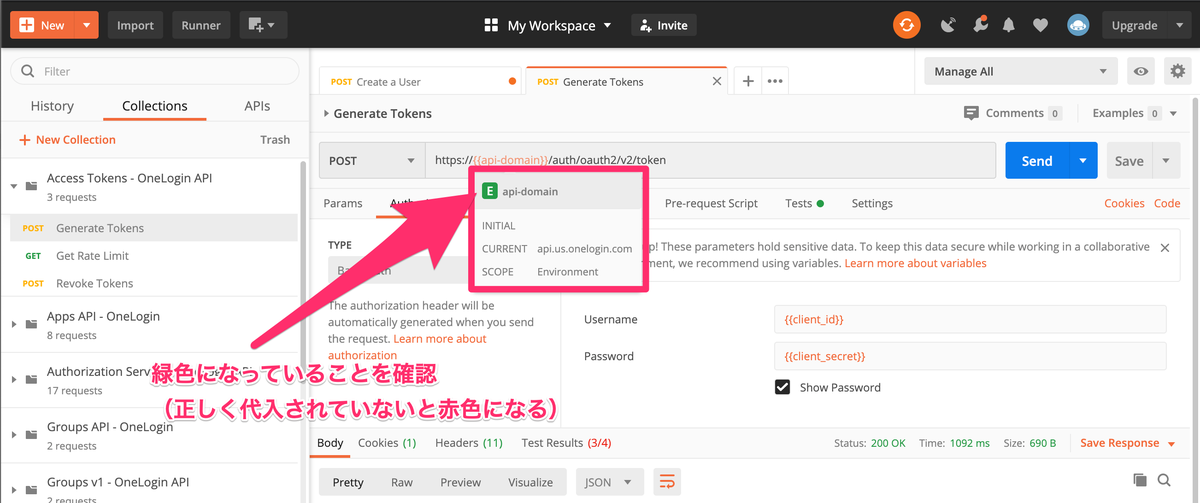Click the orange sync status icon
Image resolution: width=1200 pixels, height=503 pixels.
pyautogui.click(x=906, y=25)
